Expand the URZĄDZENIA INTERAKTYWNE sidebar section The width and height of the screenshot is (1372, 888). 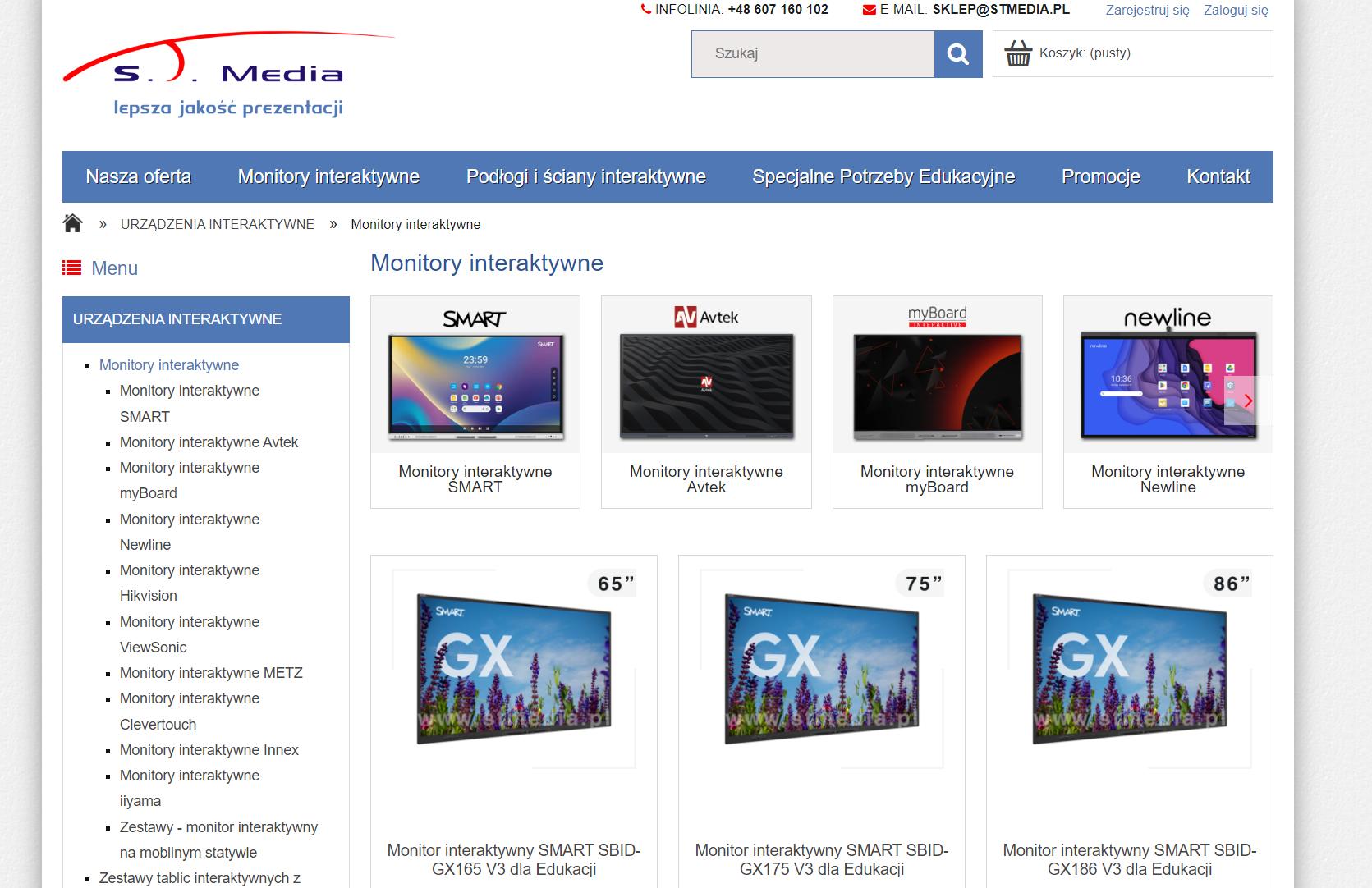tap(177, 319)
